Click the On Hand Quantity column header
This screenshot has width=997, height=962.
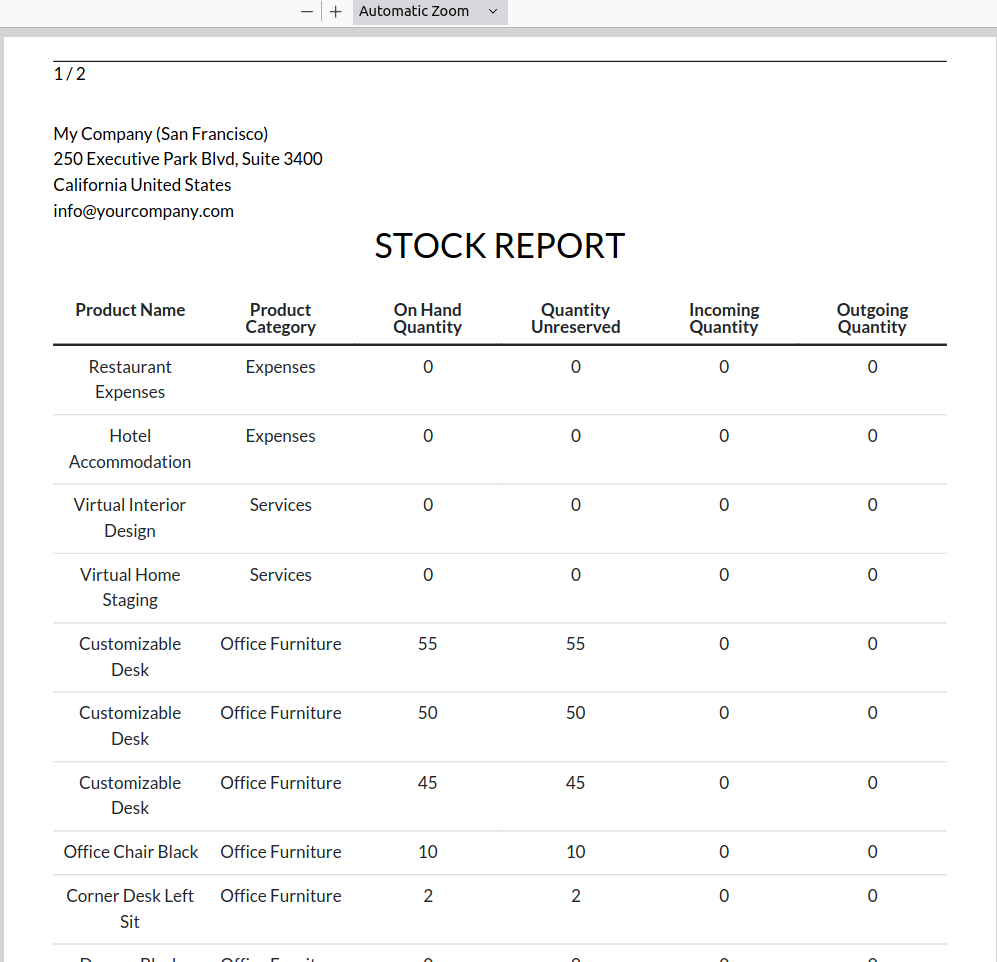point(427,319)
